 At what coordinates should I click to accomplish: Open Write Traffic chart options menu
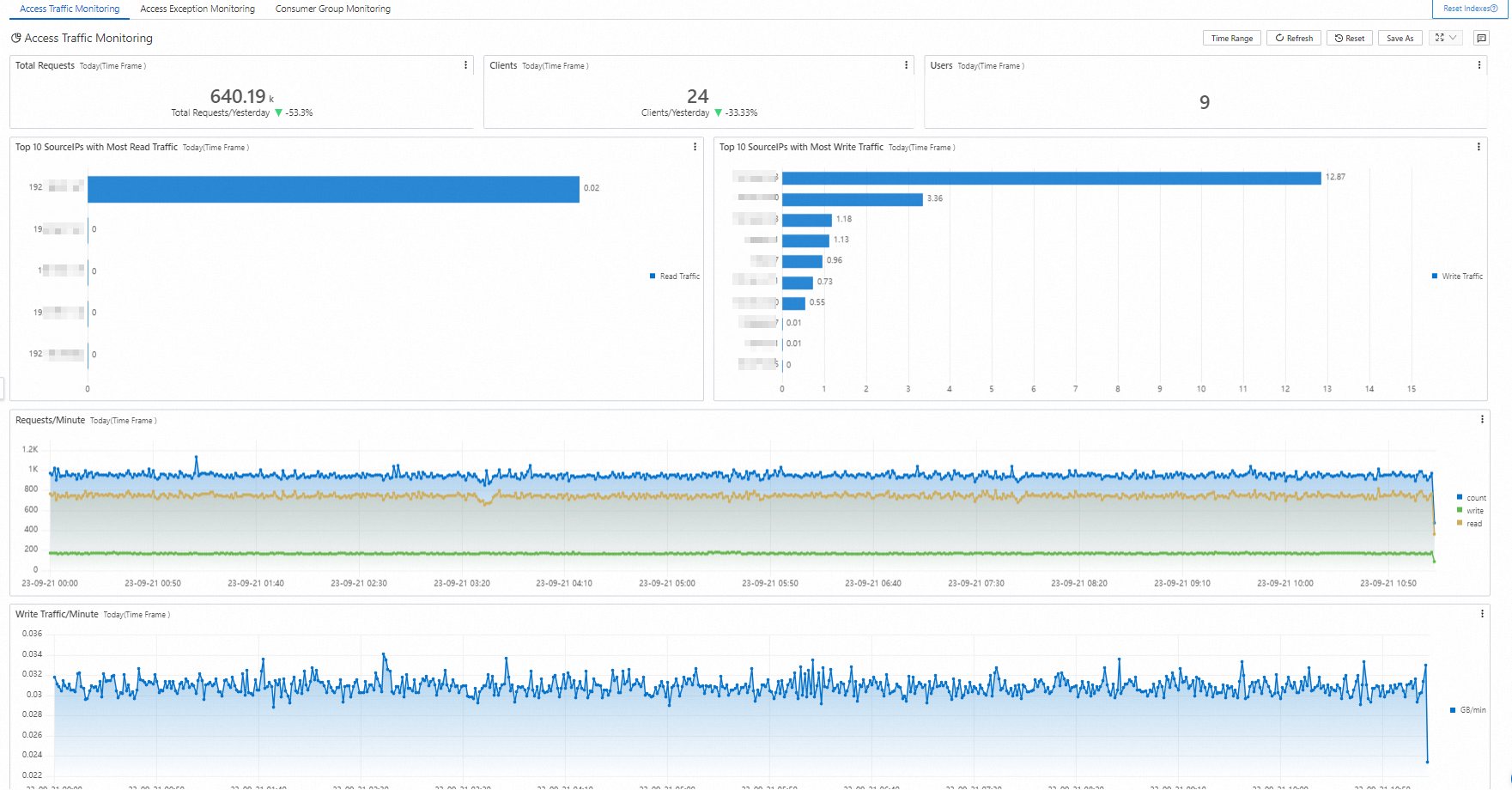tap(1479, 147)
